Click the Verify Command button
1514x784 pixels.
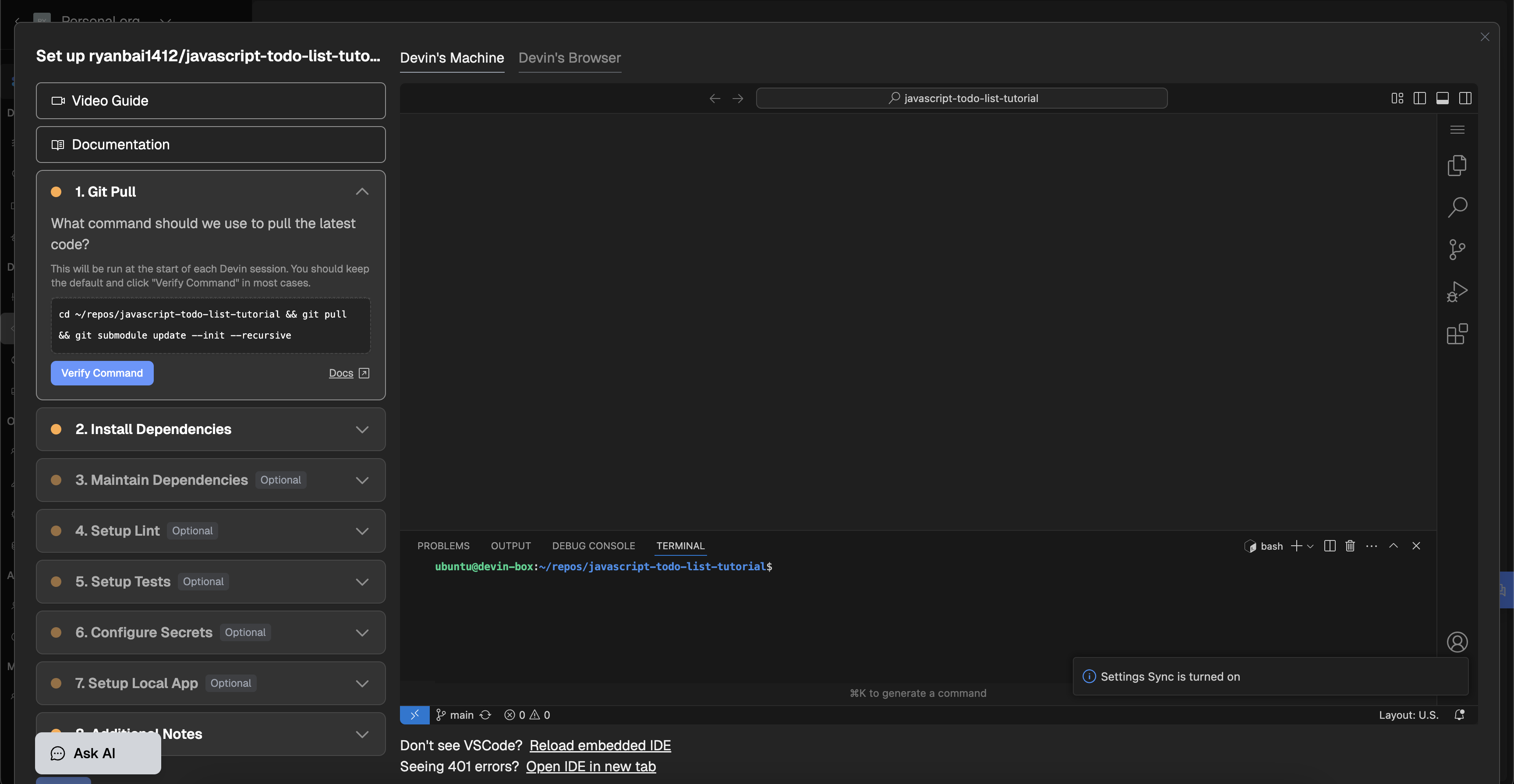point(102,373)
